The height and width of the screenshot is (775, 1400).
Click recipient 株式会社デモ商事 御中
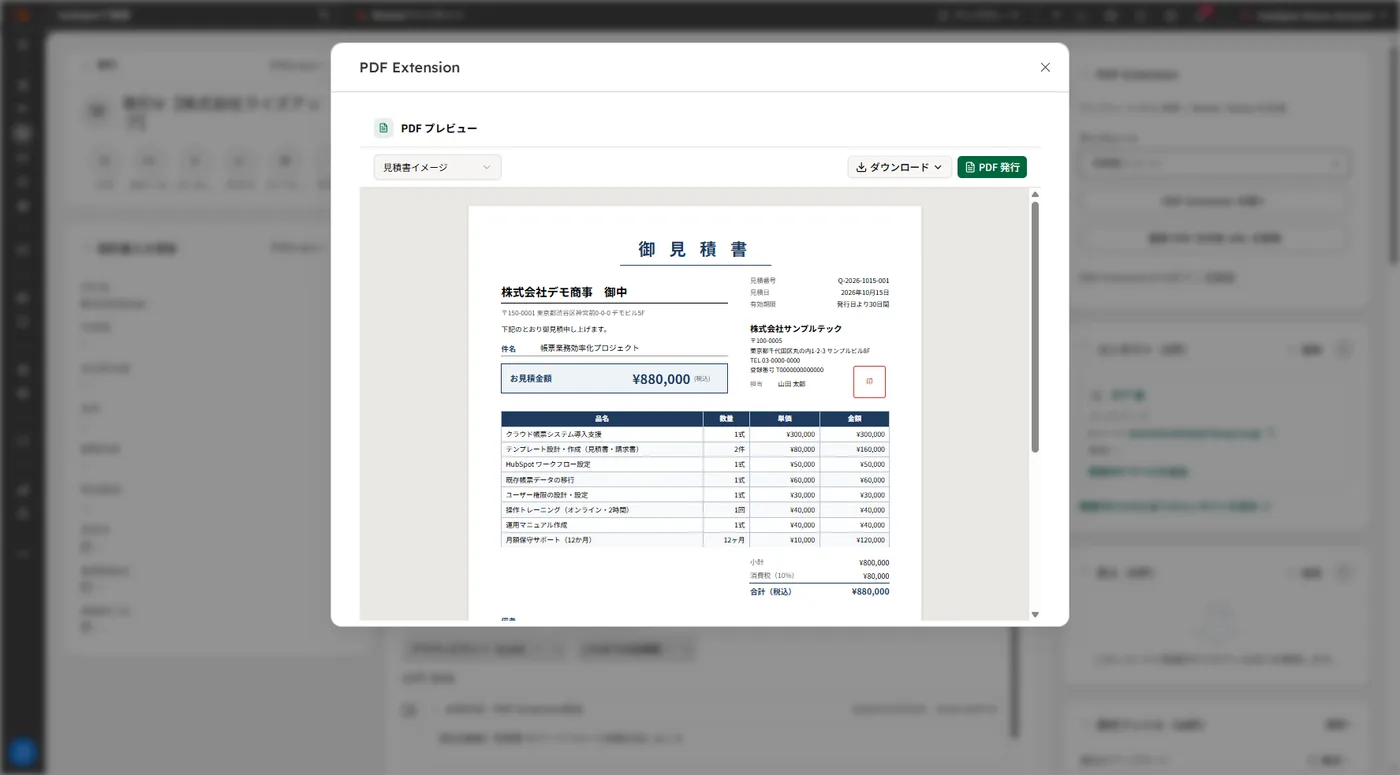[x=564, y=292]
